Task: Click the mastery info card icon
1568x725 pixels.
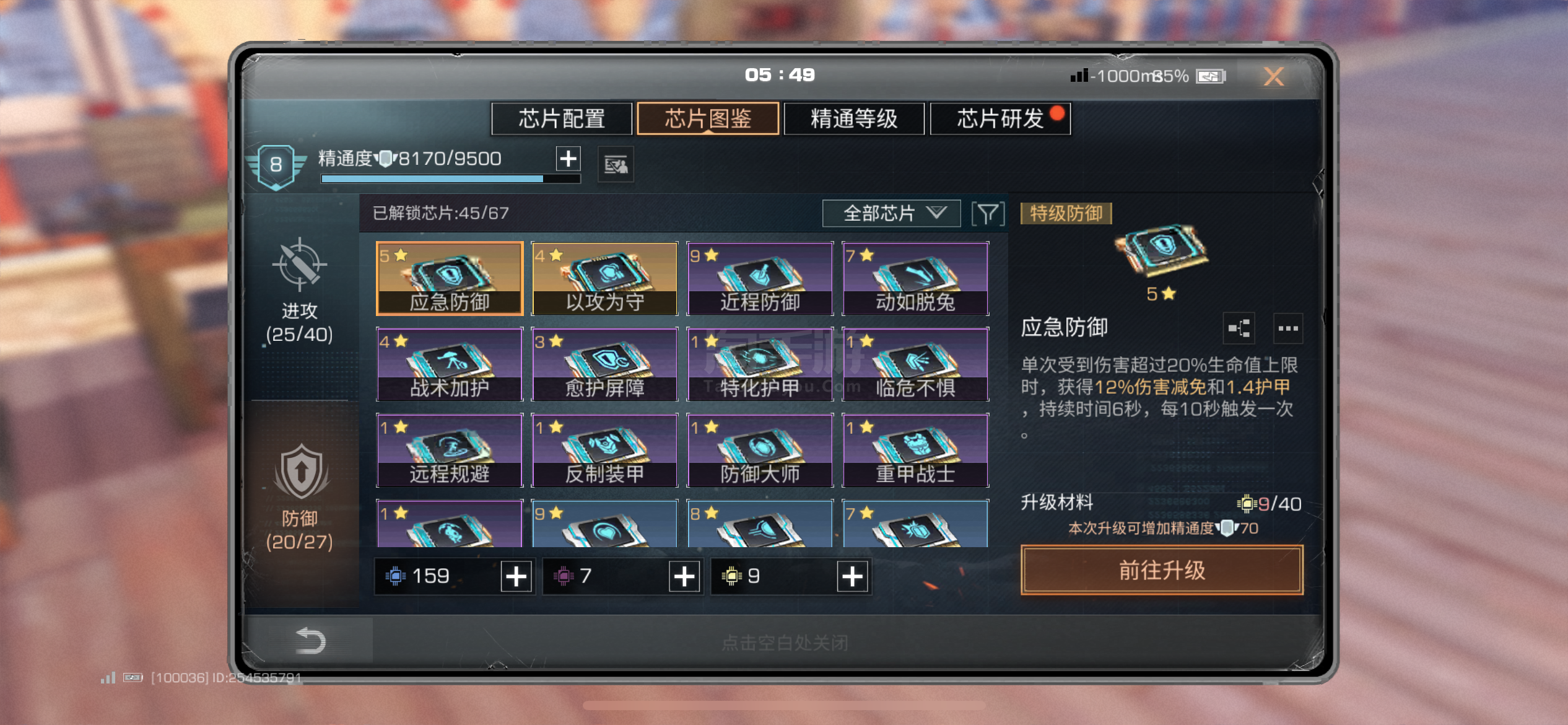Action: pyautogui.click(x=616, y=165)
